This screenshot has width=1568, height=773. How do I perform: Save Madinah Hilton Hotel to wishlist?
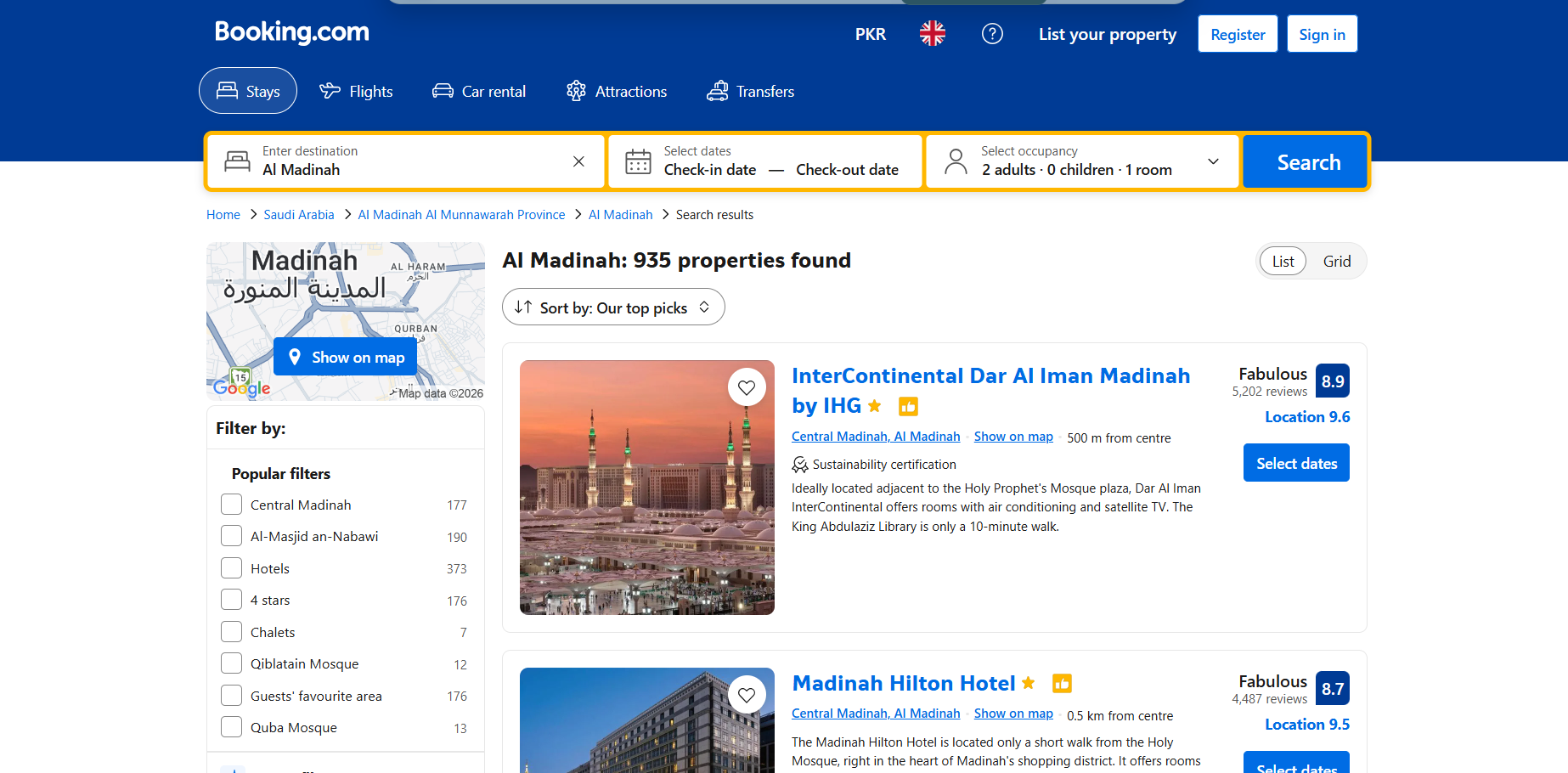point(747,696)
